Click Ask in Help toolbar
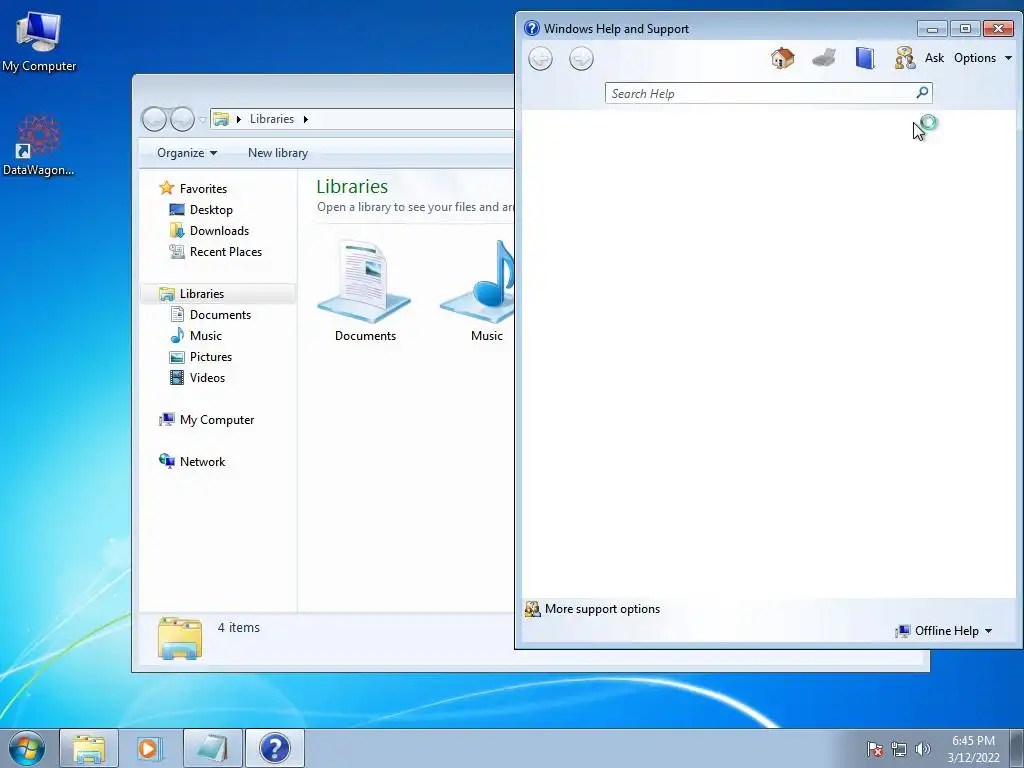This screenshot has width=1024, height=768. pos(934,58)
